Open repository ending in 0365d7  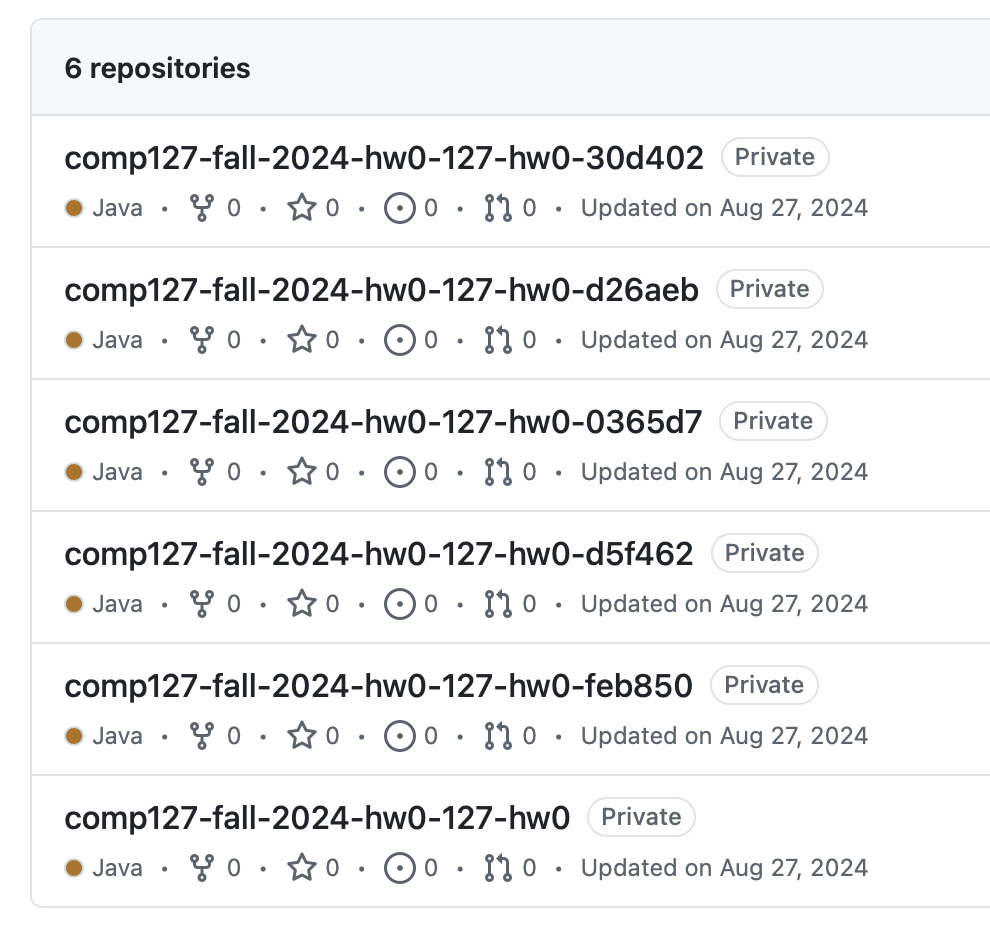pos(383,422)
